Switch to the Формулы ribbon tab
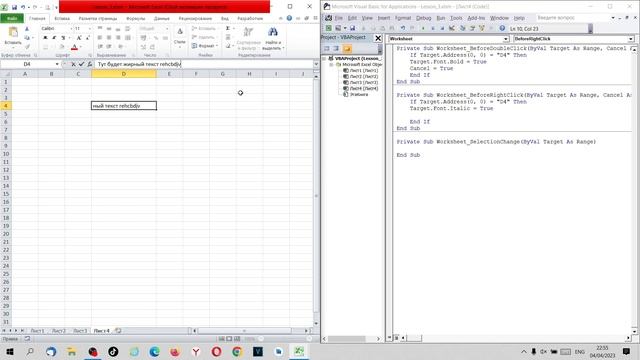 click(x=136, y=18)
